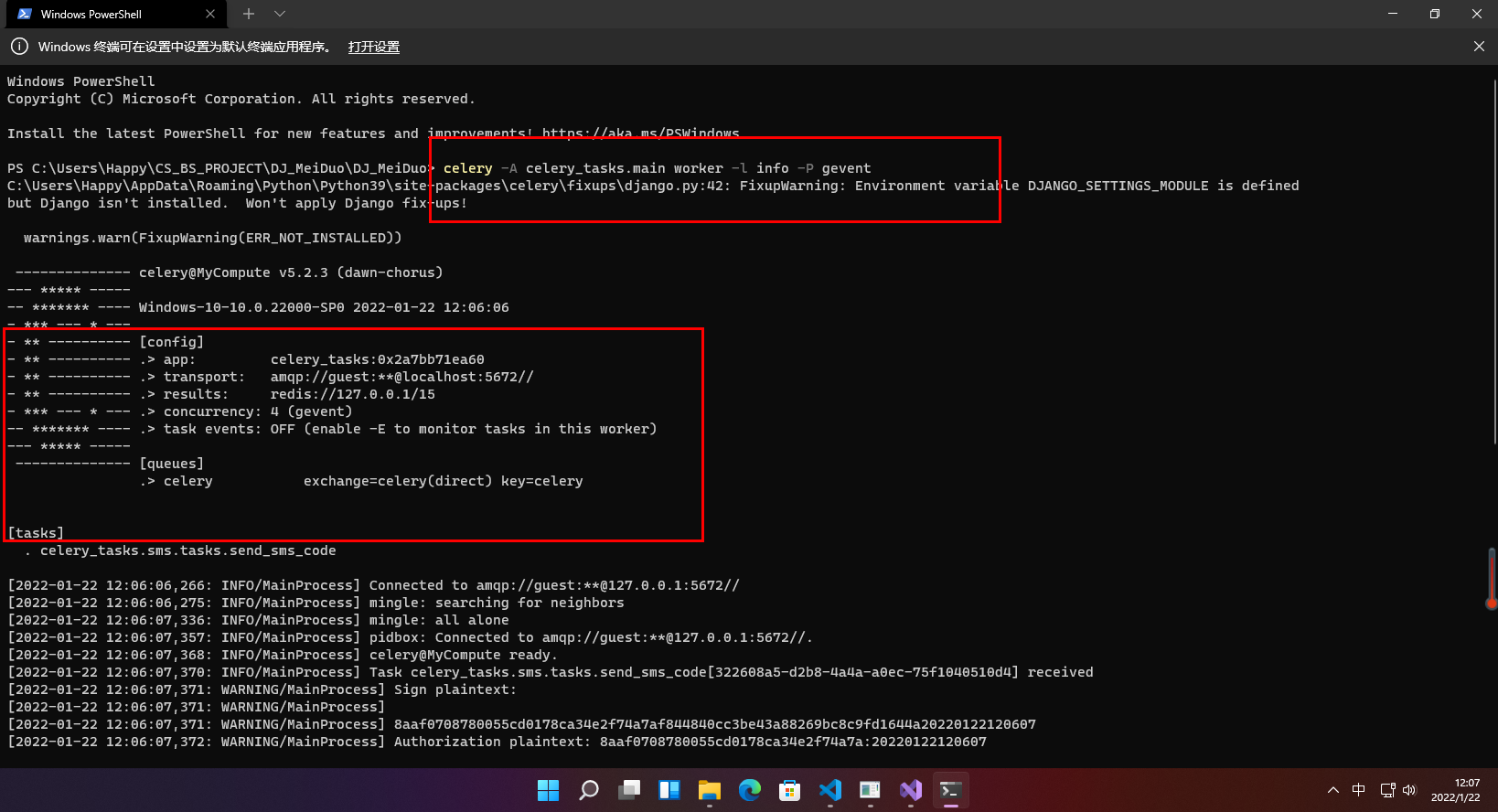Launch Microsoft Edge from the taskbar

coord(750,790)
